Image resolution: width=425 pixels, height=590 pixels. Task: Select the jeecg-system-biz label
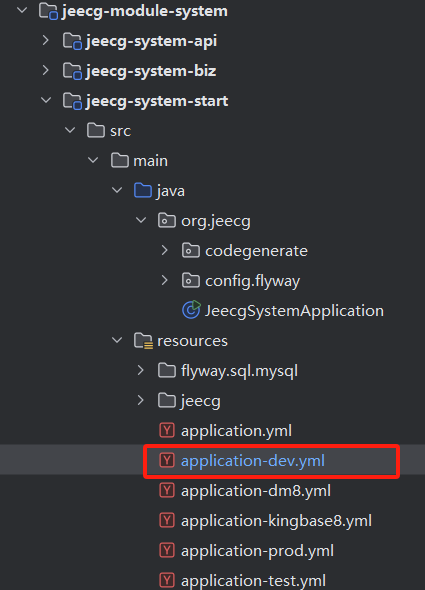point(151,71)
